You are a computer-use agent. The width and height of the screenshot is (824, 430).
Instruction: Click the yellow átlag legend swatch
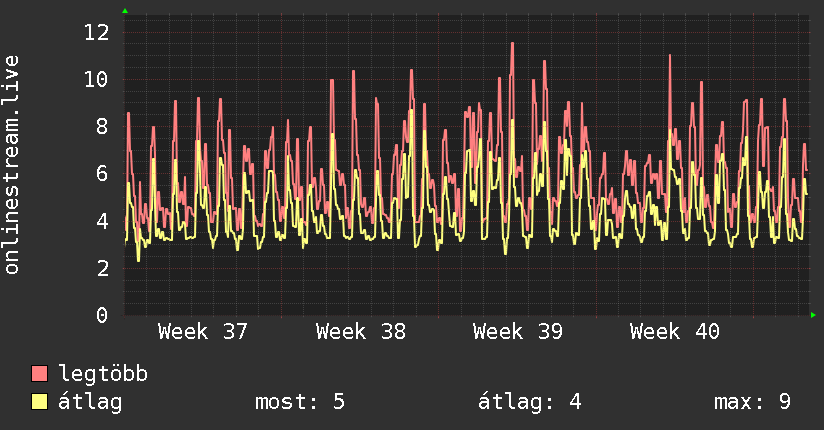39,402
